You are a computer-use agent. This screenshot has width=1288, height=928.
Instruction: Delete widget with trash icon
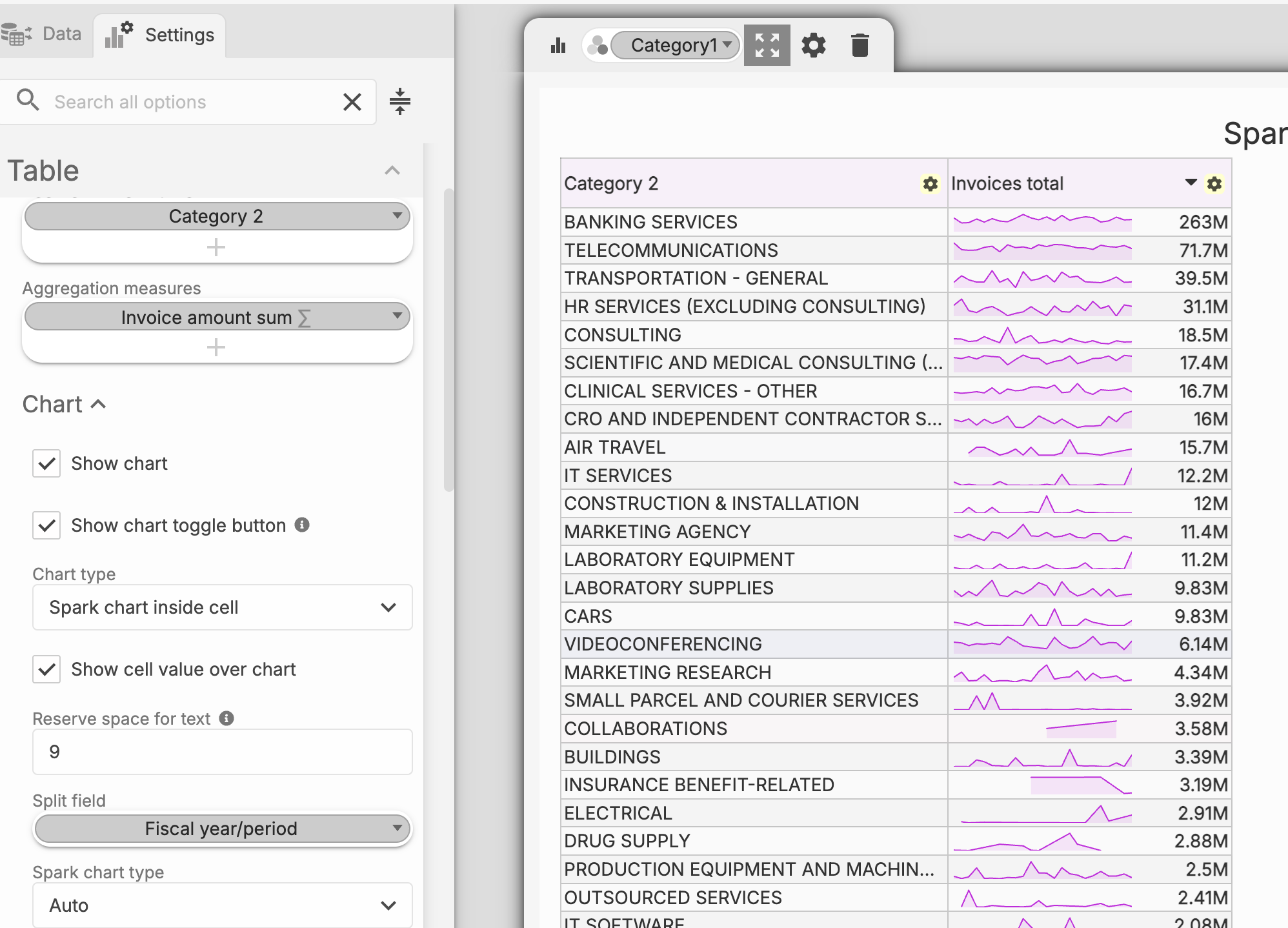click(x=860, y=45)
